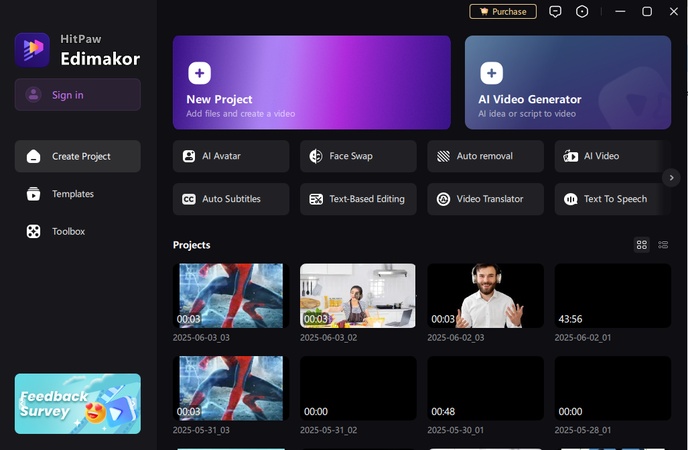The image size is (688, 450).
Task: Start Auto Subtitles tool
Action: tap(230, 199)
